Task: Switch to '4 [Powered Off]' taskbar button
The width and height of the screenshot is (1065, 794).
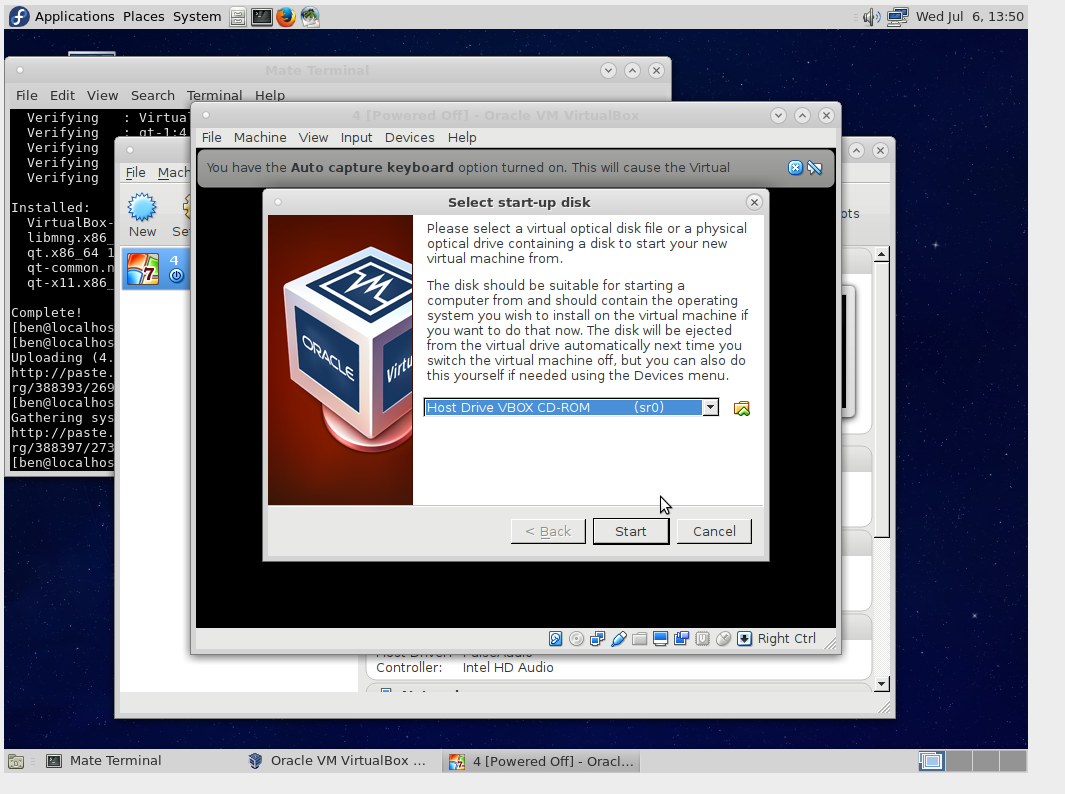Action: pyautogui.click(x=542, y=761)
